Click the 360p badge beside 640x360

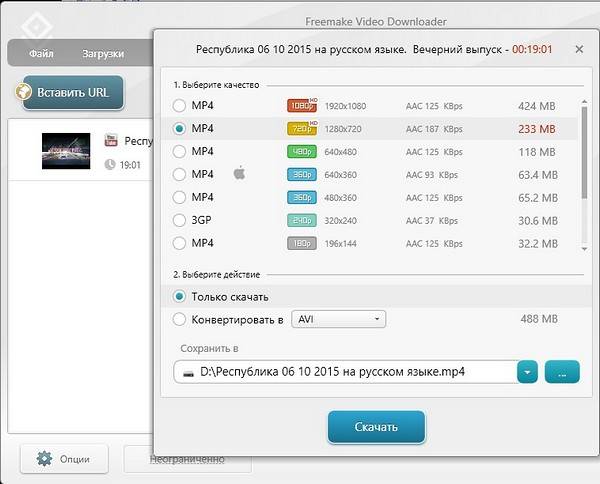(302, 174)
